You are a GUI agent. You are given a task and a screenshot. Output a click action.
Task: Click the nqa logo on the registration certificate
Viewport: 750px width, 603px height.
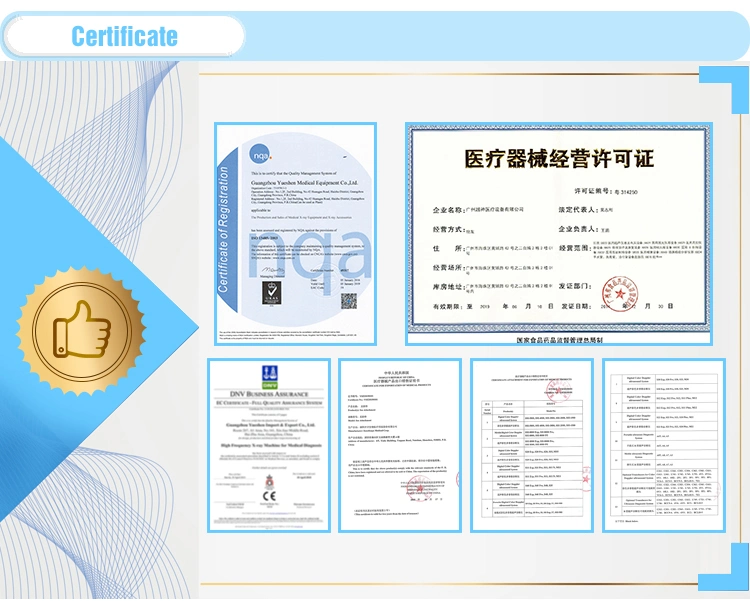(x=261, y=155)
